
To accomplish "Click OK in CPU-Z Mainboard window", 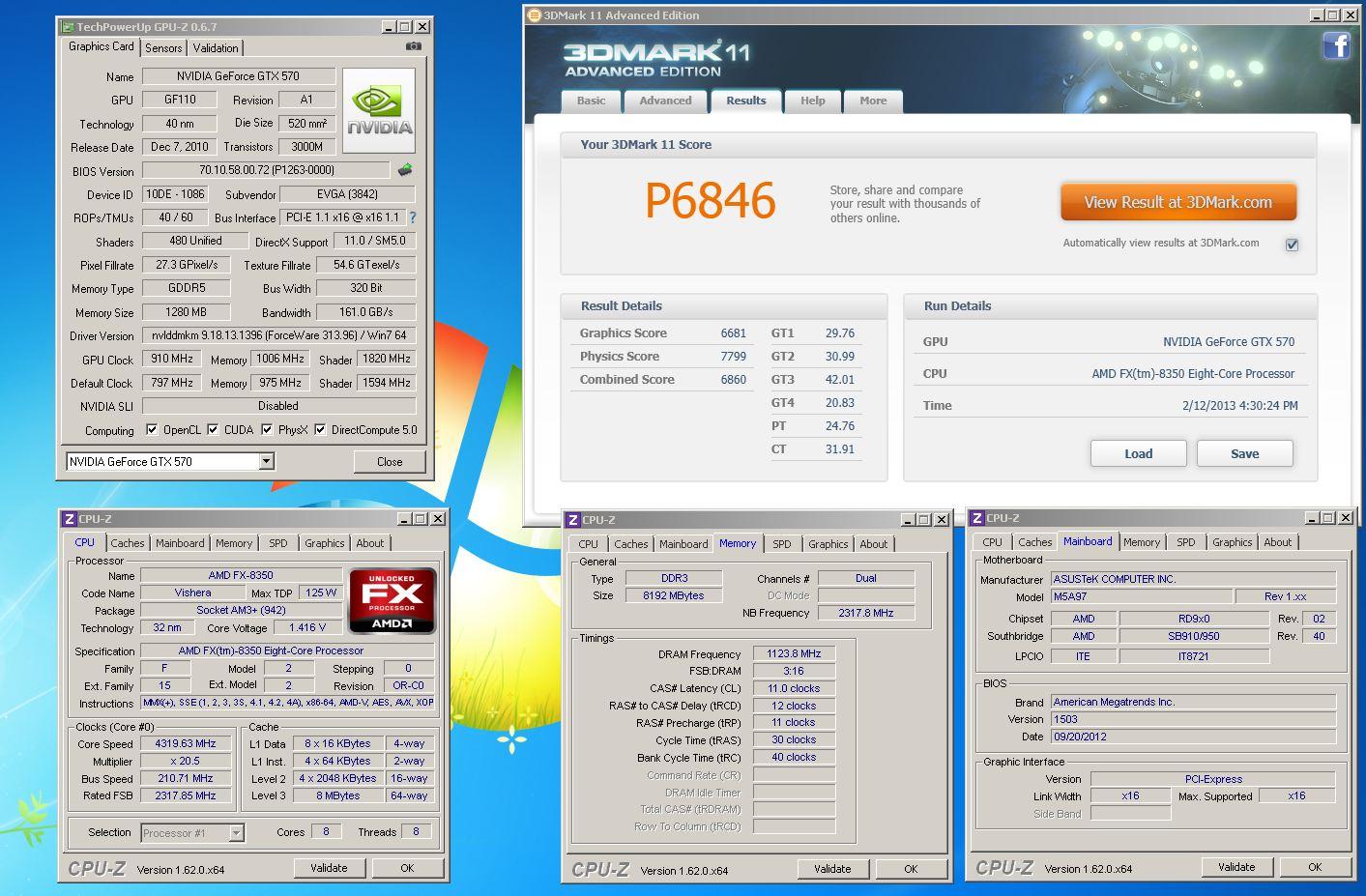I will point(1315,867).
